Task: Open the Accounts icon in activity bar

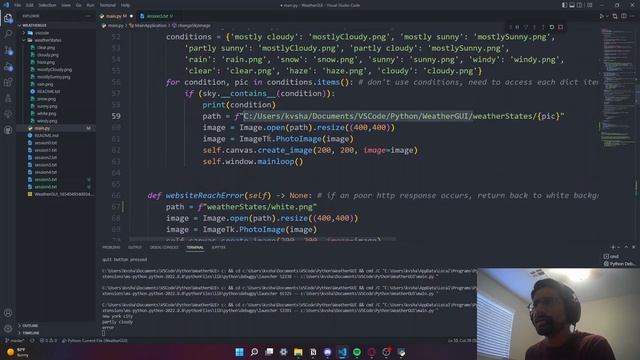Action: pyautogui.click(x=8, y=313)
